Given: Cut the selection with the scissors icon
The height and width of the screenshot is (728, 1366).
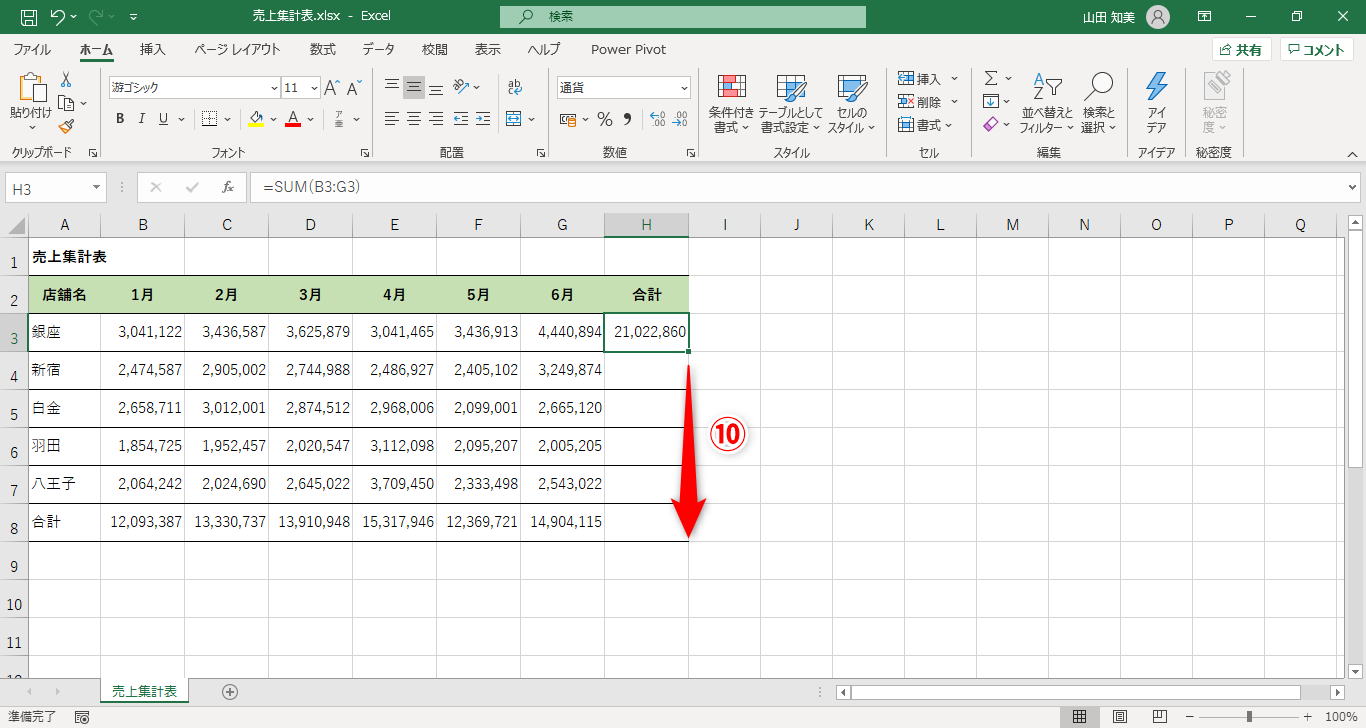Looking at the screenshot, I should [x=66, y=80].
